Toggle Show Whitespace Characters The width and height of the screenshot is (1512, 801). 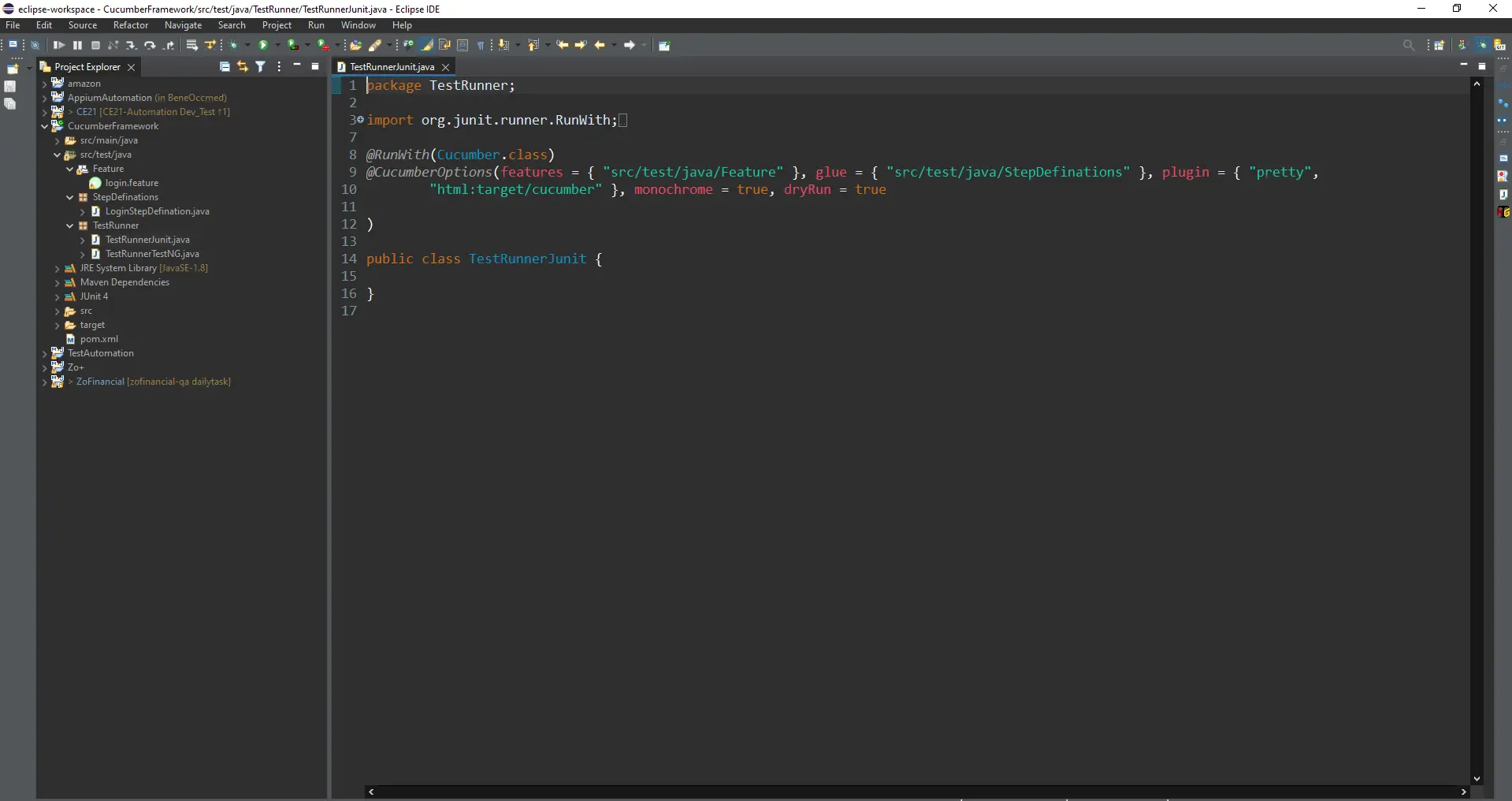click(x=481, y=45)
